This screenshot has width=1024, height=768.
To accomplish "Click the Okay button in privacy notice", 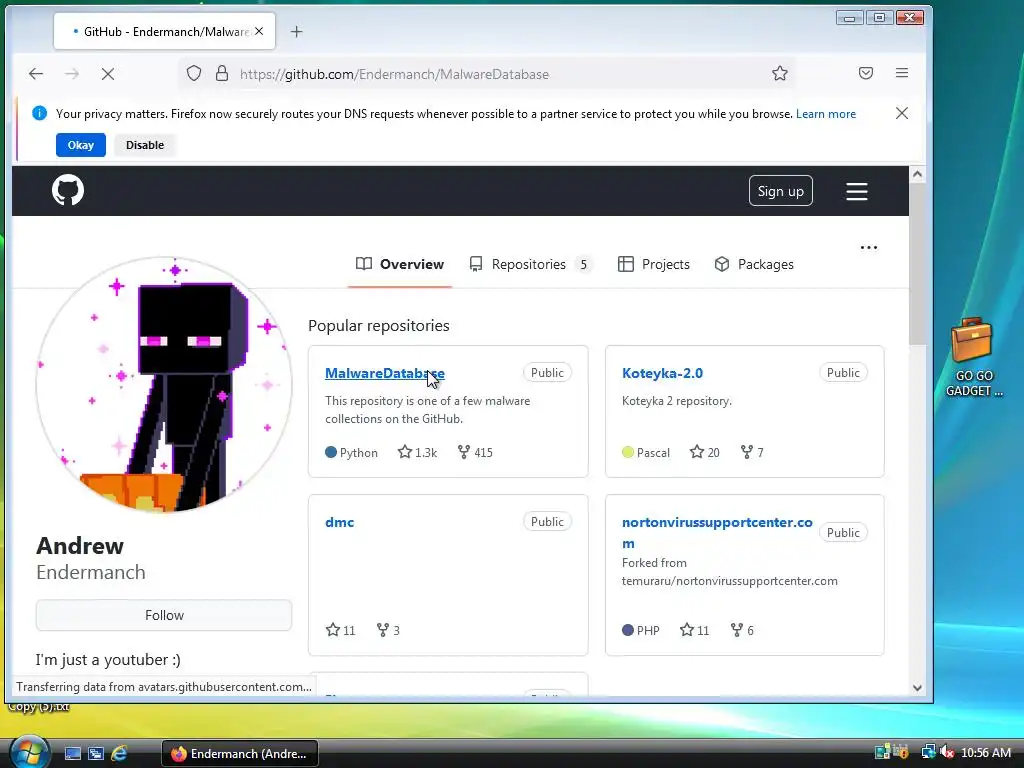I will (80, 145).
